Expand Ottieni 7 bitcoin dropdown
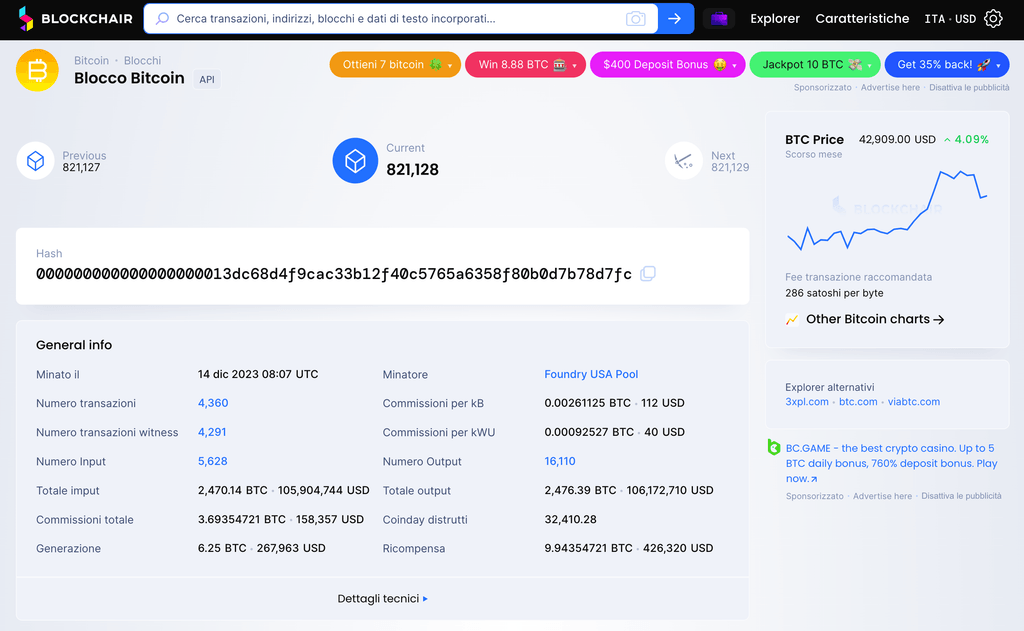The width and height of the screenshot is (1024, 631). (x=395, y=65)
